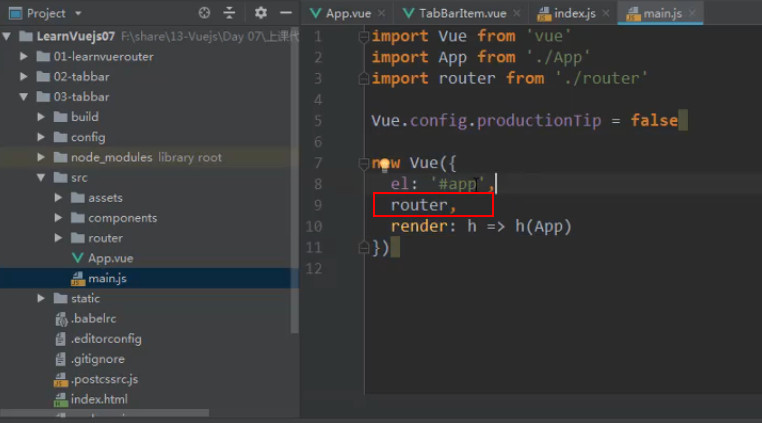Click the .gitignore file icon
The image size is (762, 423).
click(x=61, y=359)
